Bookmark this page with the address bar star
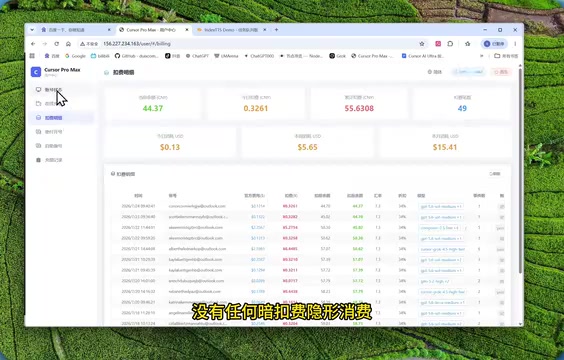Image resolution: width=564 pixels, height=360 pixels. (422, 44)
